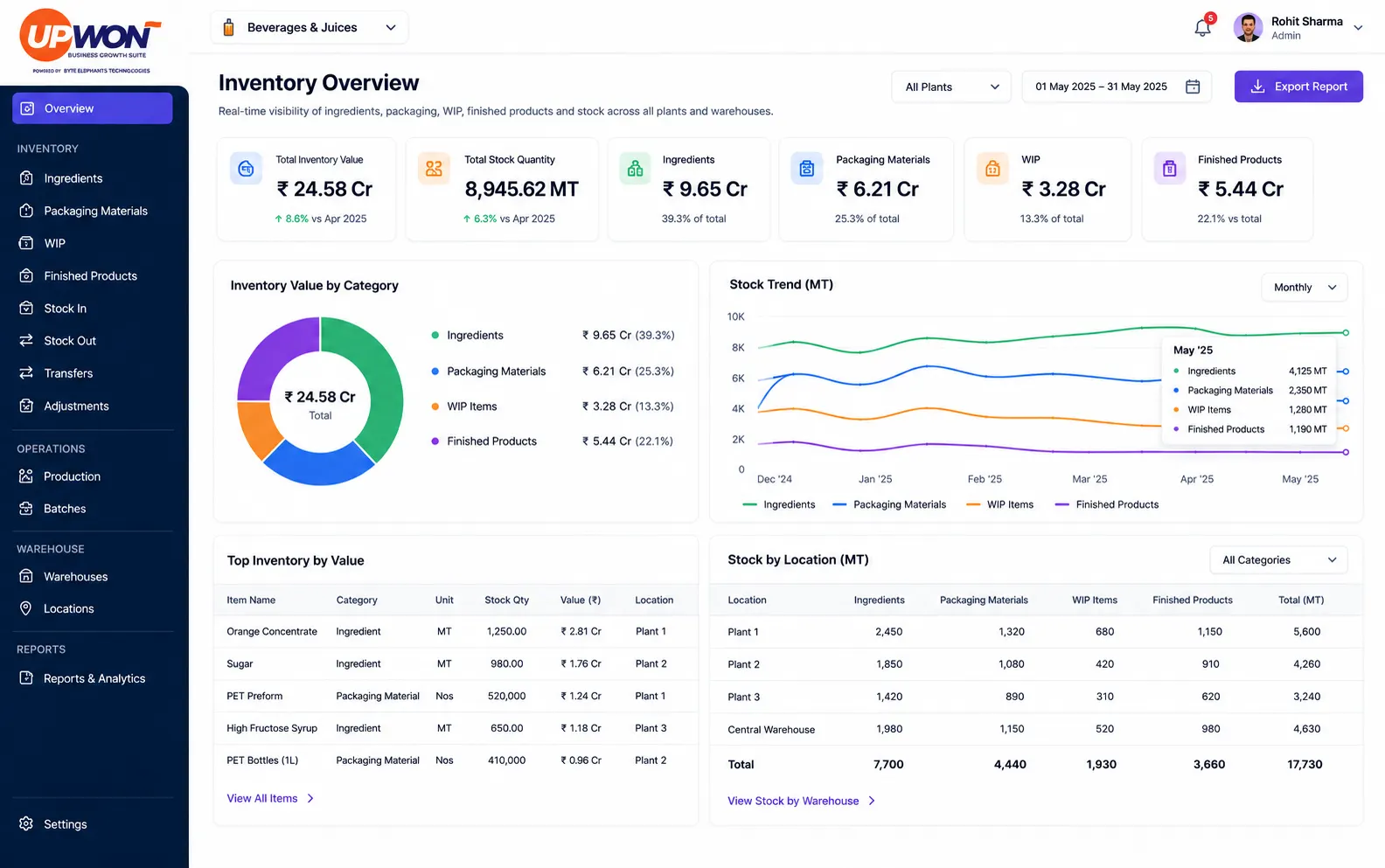1385x868 pixels.
Task: Open the Beverages & Juices dropdown
Action: pyautogui.click(x=310, y=27)
